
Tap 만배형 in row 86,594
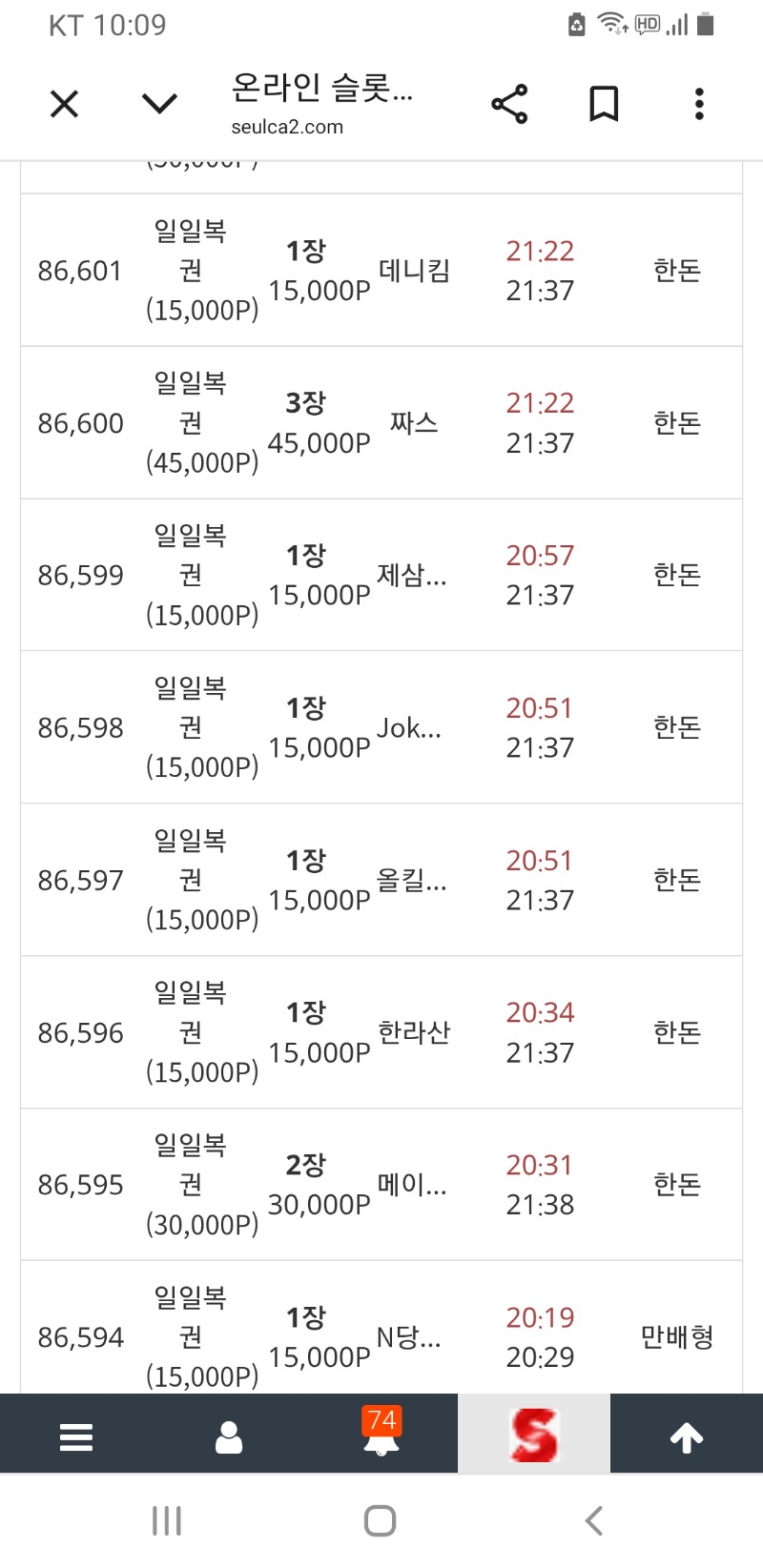677,1337
